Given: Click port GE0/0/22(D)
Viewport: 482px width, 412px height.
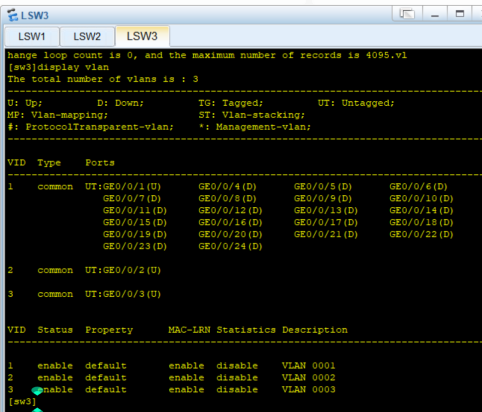Looking at the screenshot, I should click(421, 235).
